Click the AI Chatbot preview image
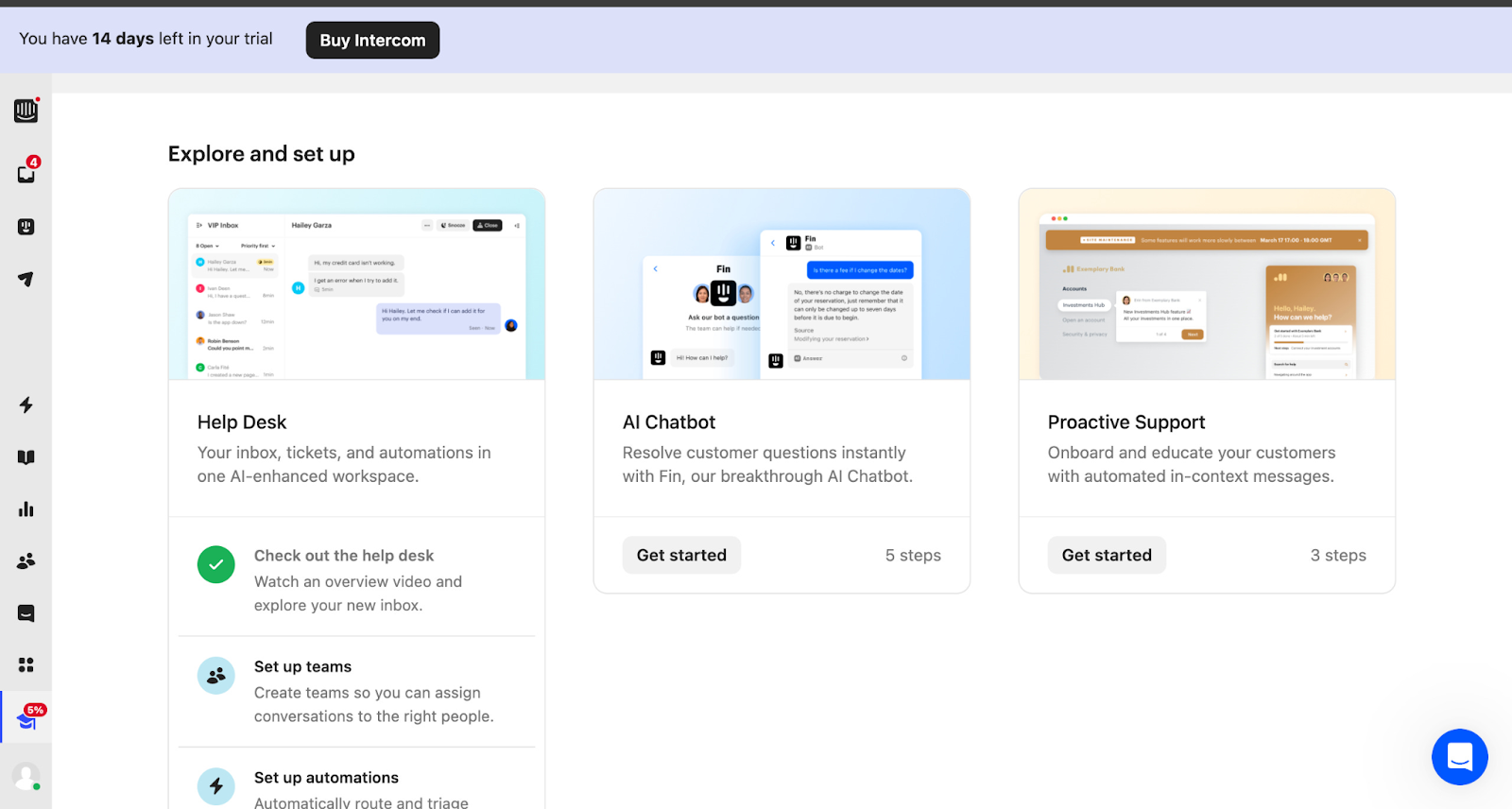The height and width of the screenshot is (809, 1512). click(x=782, y=284)
